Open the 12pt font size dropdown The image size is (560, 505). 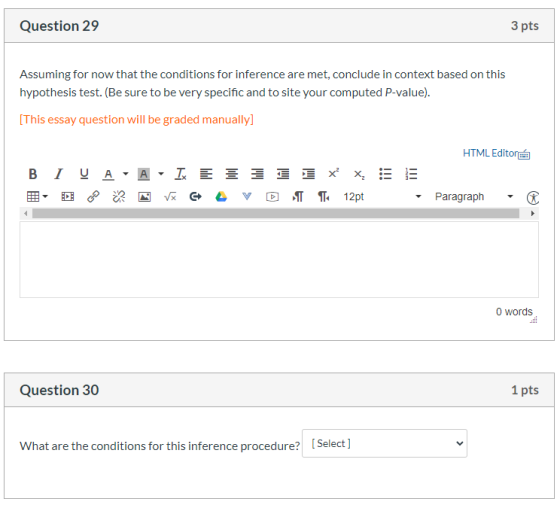382,196
